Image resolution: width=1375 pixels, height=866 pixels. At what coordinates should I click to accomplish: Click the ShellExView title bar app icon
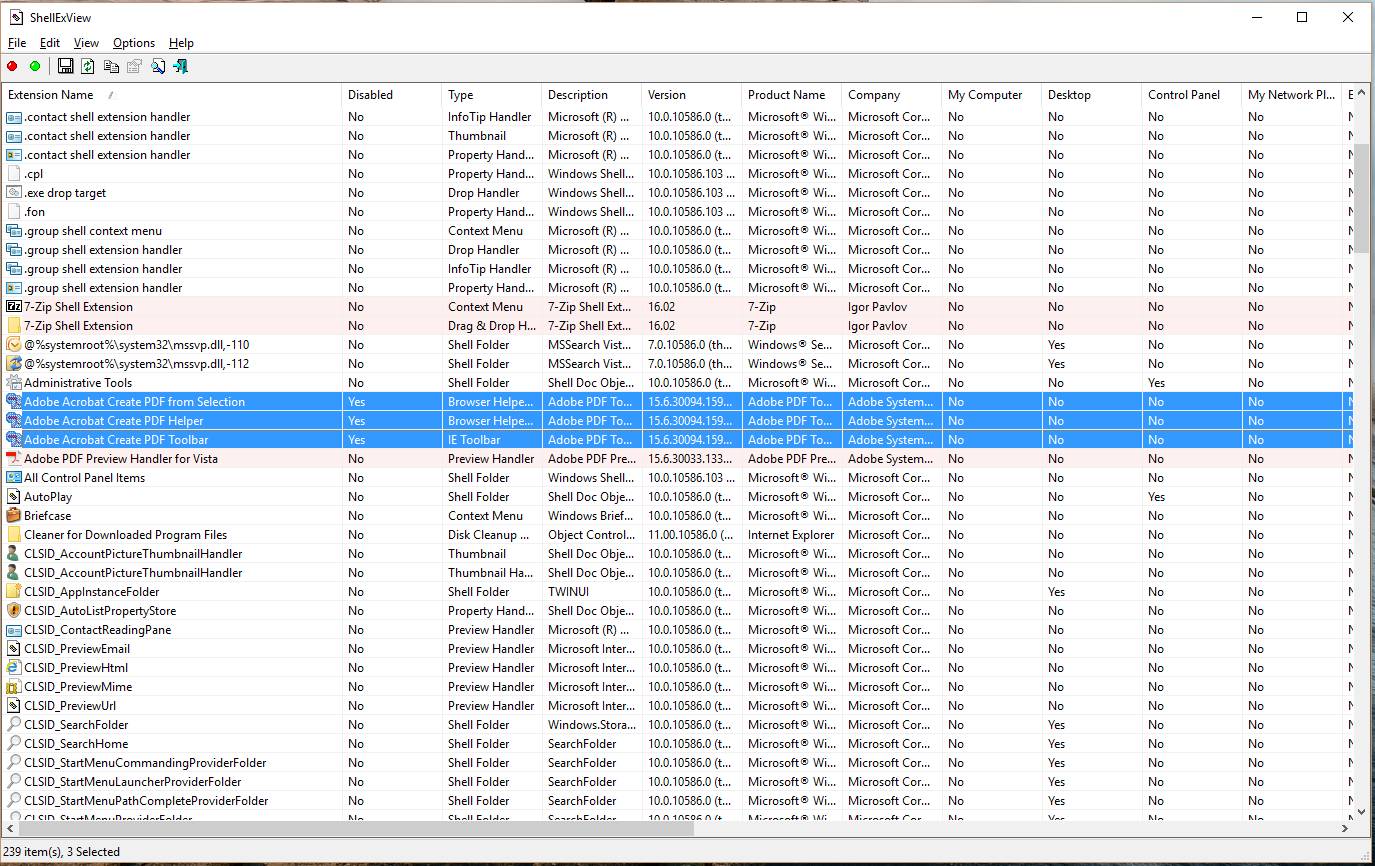(17, 17)
